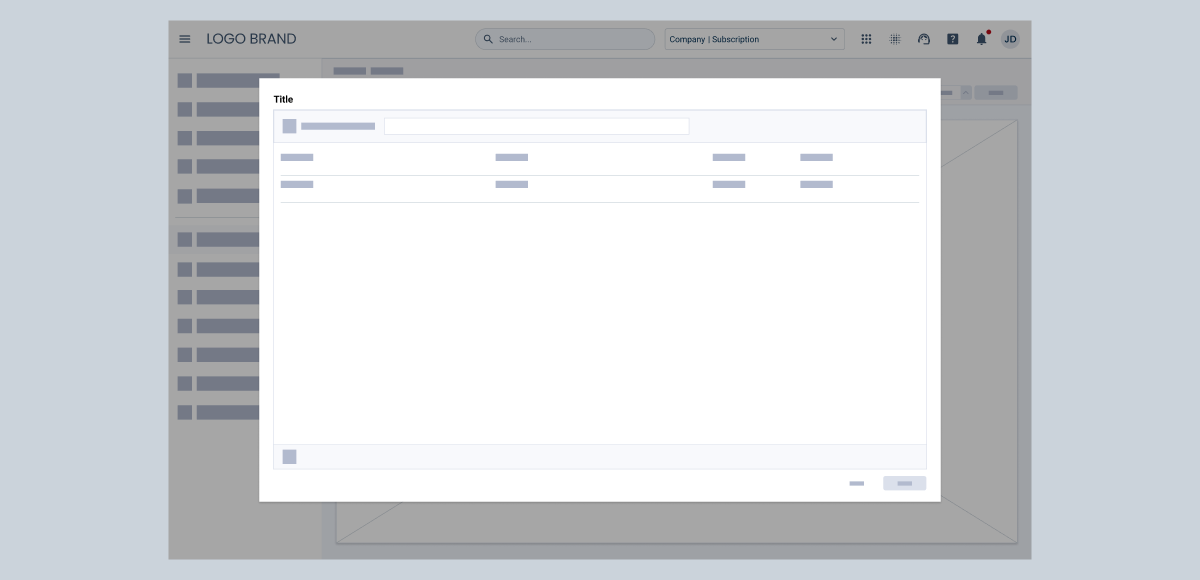Click the apps grid launcher icon
1200x580 pixels.
[866, 39]
